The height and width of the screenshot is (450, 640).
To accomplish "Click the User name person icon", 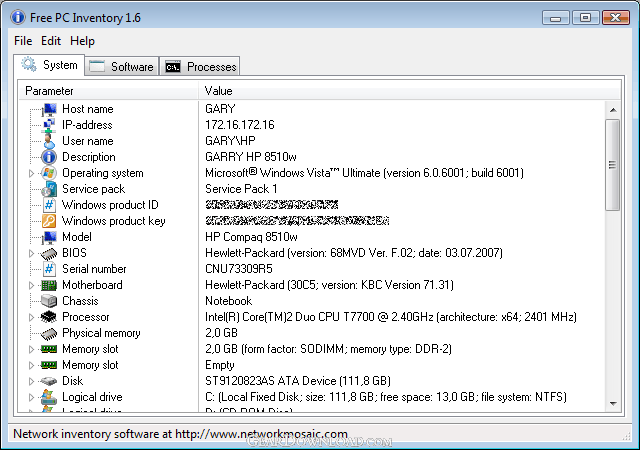I will click(49, 141).
